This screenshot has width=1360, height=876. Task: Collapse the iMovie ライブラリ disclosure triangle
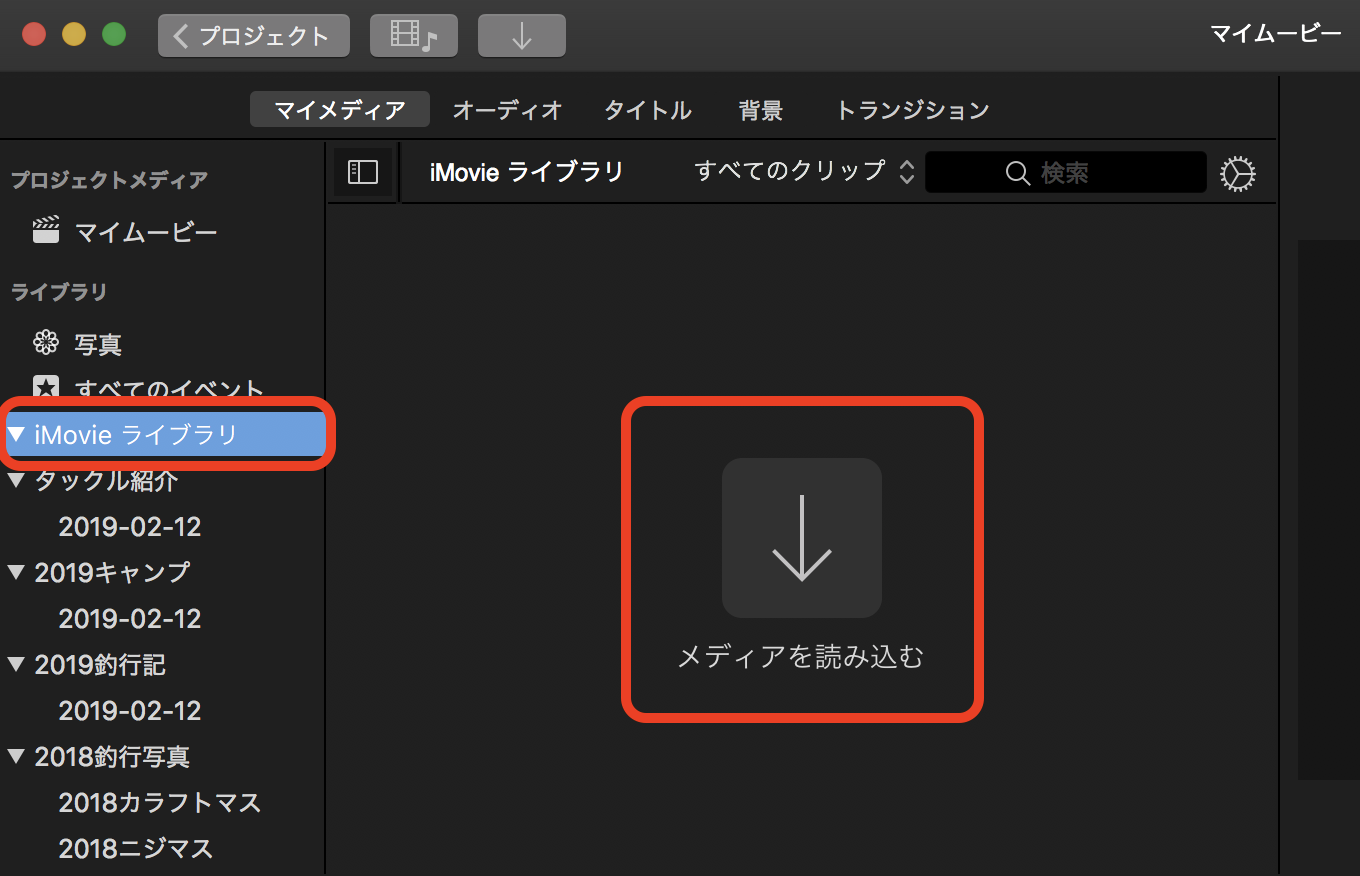tap(16, 434)
